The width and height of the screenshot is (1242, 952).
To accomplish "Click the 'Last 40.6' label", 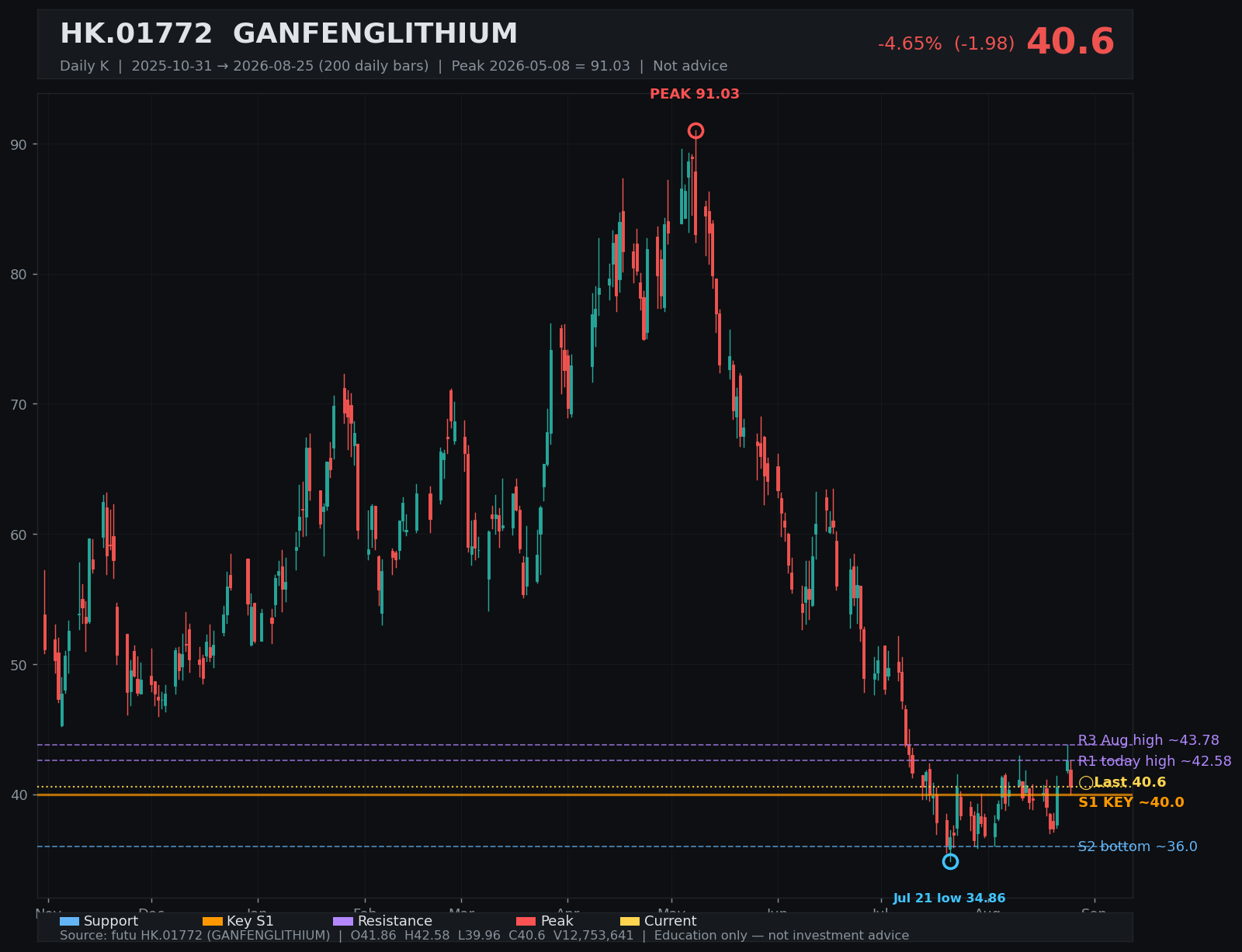I will click(1129, 782).
